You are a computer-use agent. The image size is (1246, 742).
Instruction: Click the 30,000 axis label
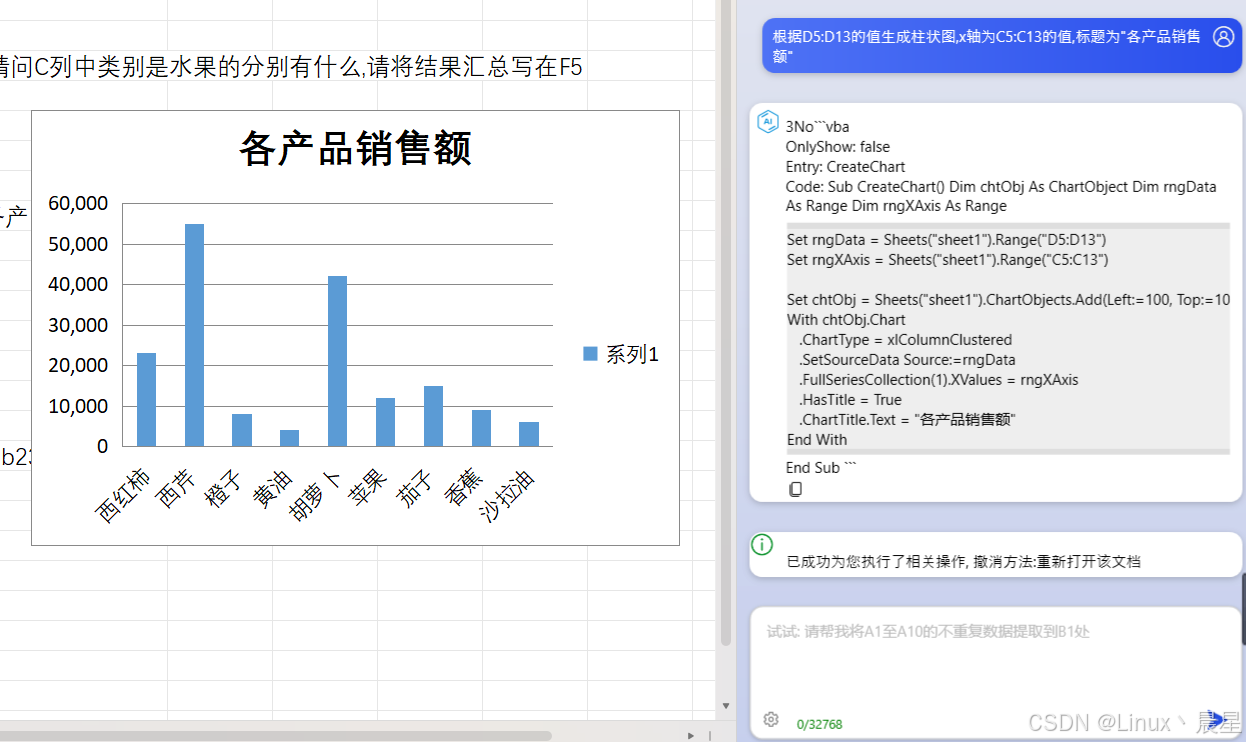coord(77,325)
